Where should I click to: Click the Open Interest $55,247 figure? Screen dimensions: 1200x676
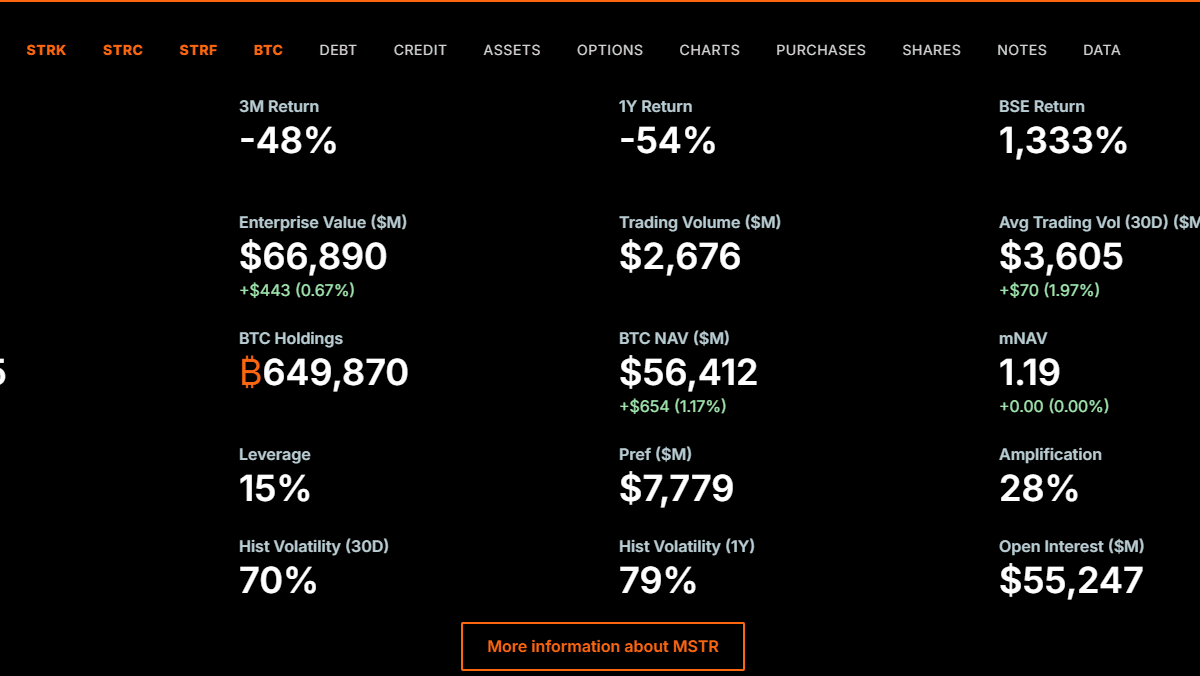(1071, 581)
